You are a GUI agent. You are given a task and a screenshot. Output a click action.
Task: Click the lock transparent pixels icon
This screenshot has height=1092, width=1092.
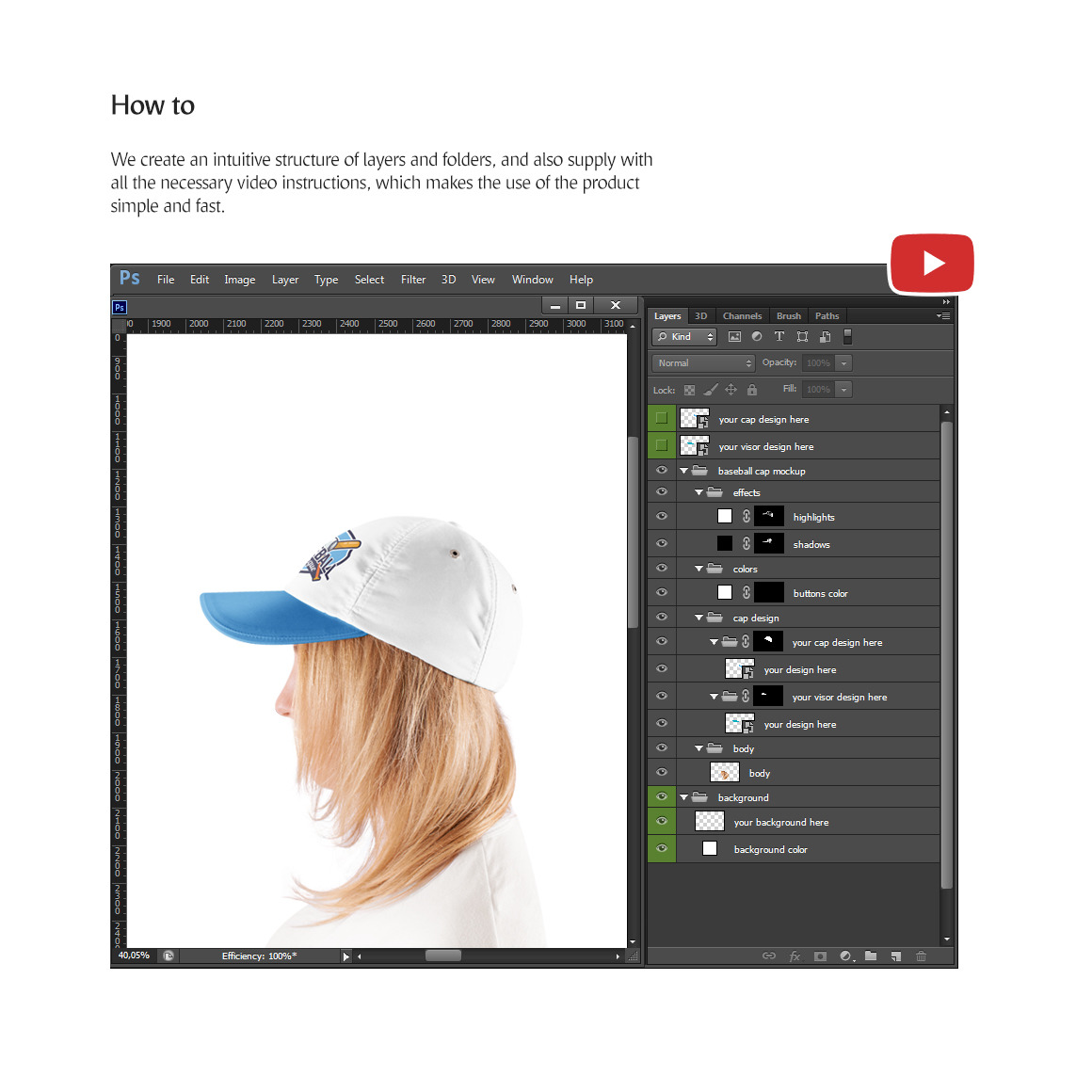[689, 390]
